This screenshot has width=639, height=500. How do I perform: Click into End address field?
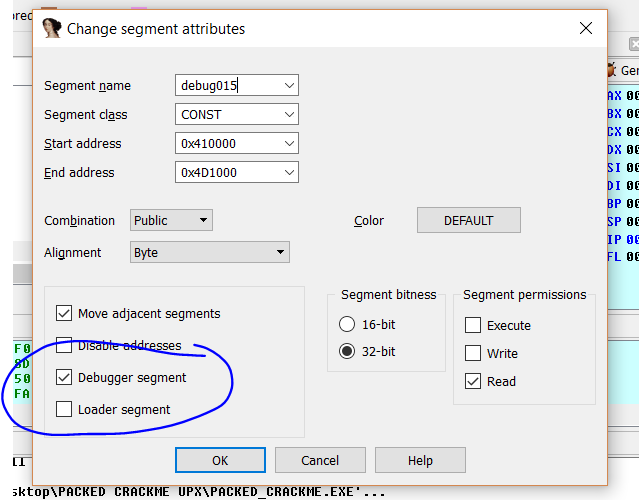[226, 173]
